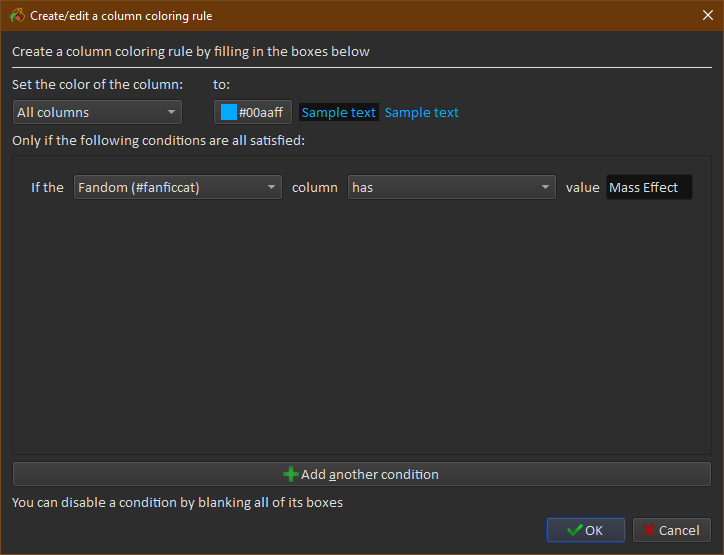This screenshot has width=724, height=555.
Task: Open the 'has' condition type dropdown
Action: coord(451,187)
